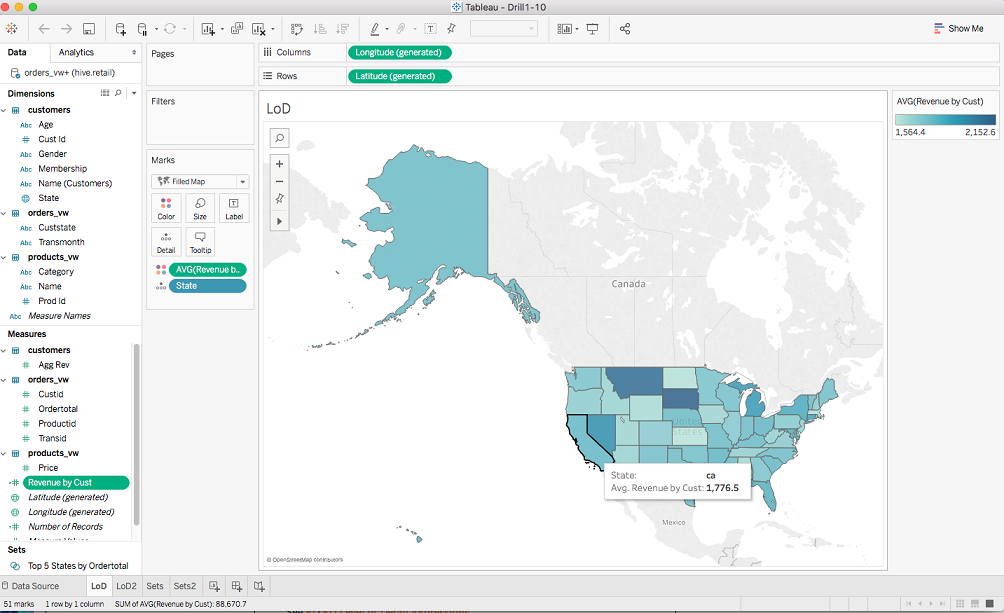Screen dimensions: 1004x613
Task: Click the Sort ascending toolbar icon
Action: coord(320,29)
